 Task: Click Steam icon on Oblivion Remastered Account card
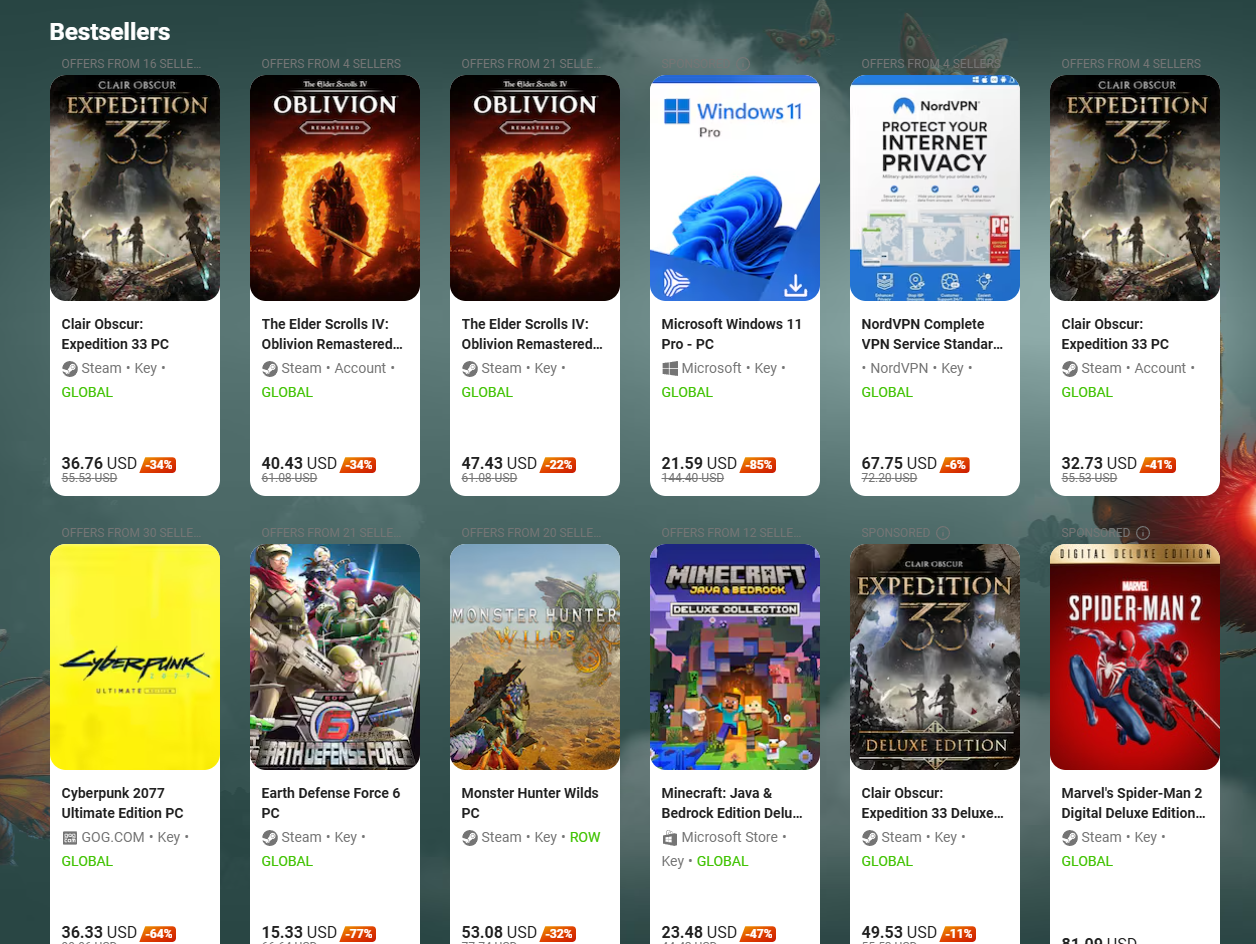click(269, 368)
